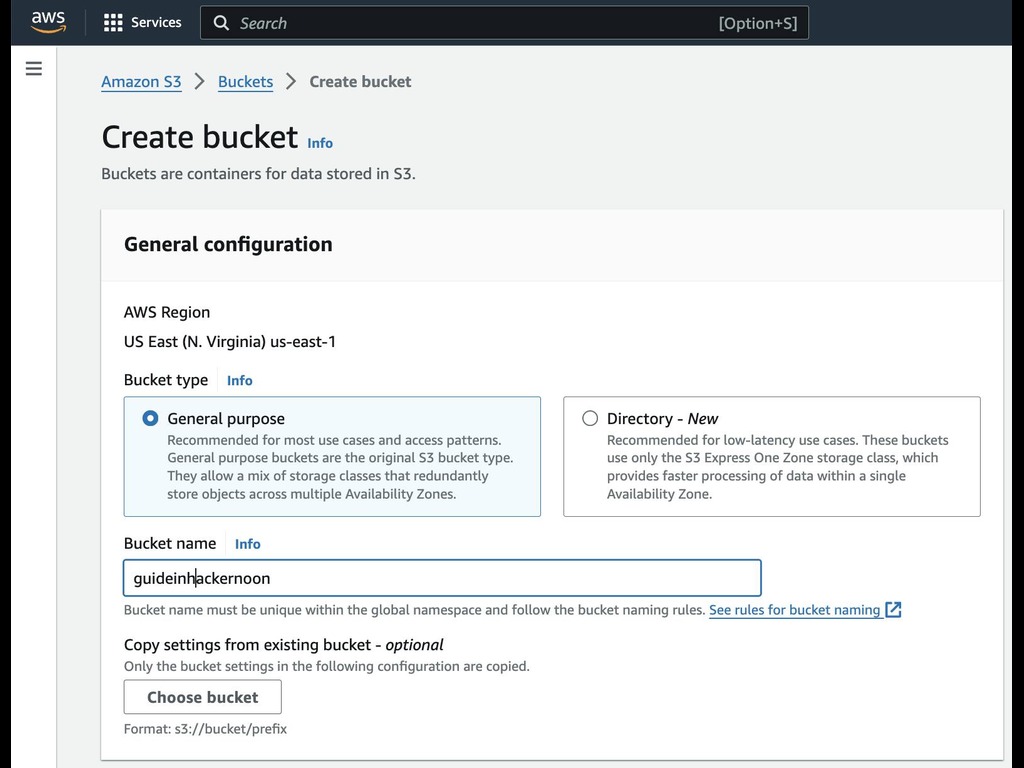Go to Amazon S3 breadcrumb

point(141,82)
